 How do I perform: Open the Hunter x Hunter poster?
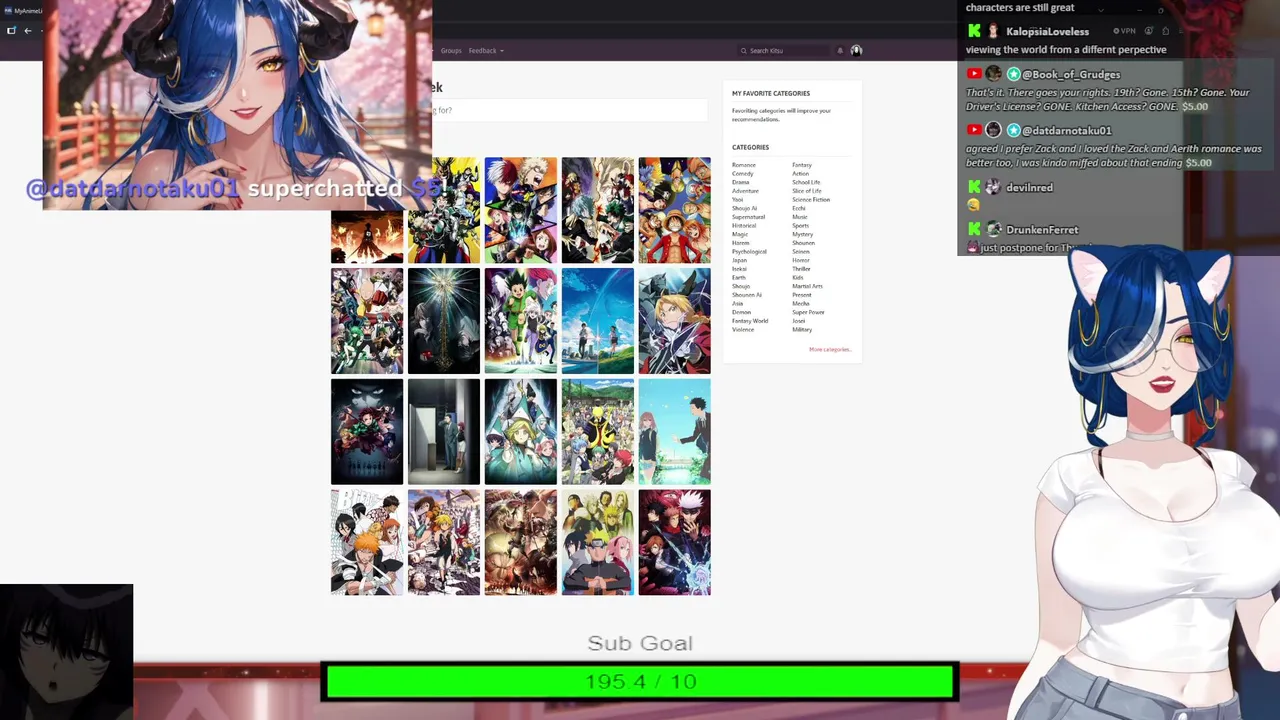point(521,321)
